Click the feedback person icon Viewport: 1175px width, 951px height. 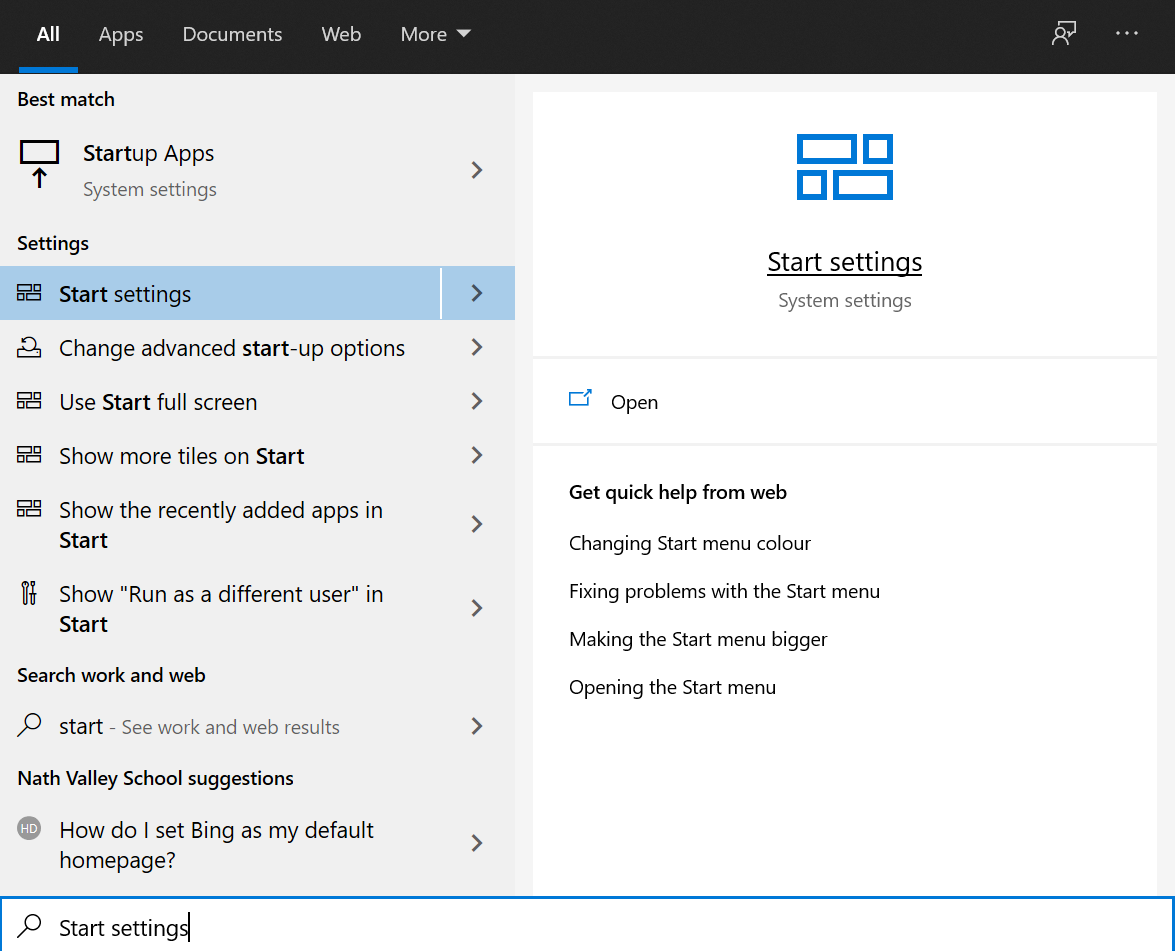[1063, 34]
